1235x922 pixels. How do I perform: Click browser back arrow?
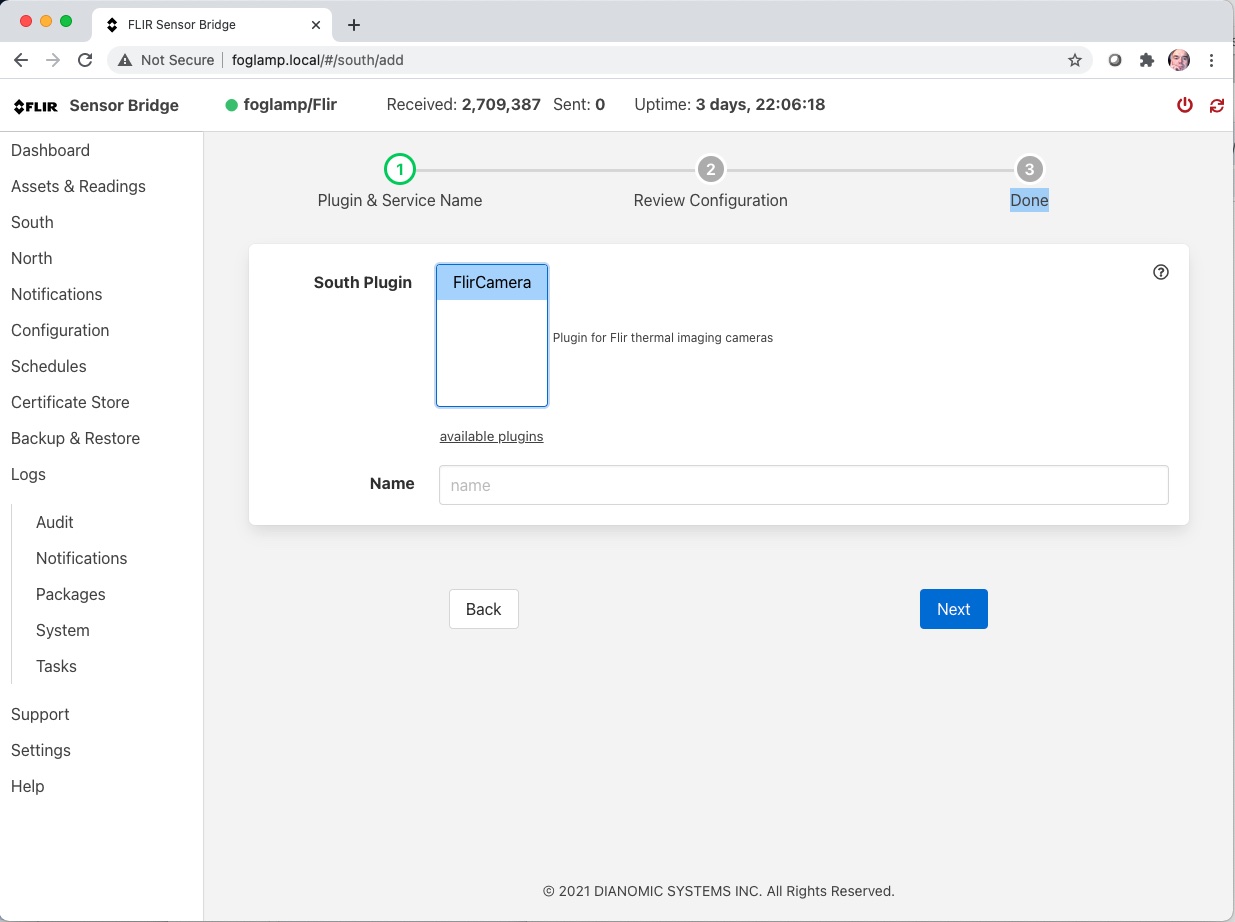[21, 60]
